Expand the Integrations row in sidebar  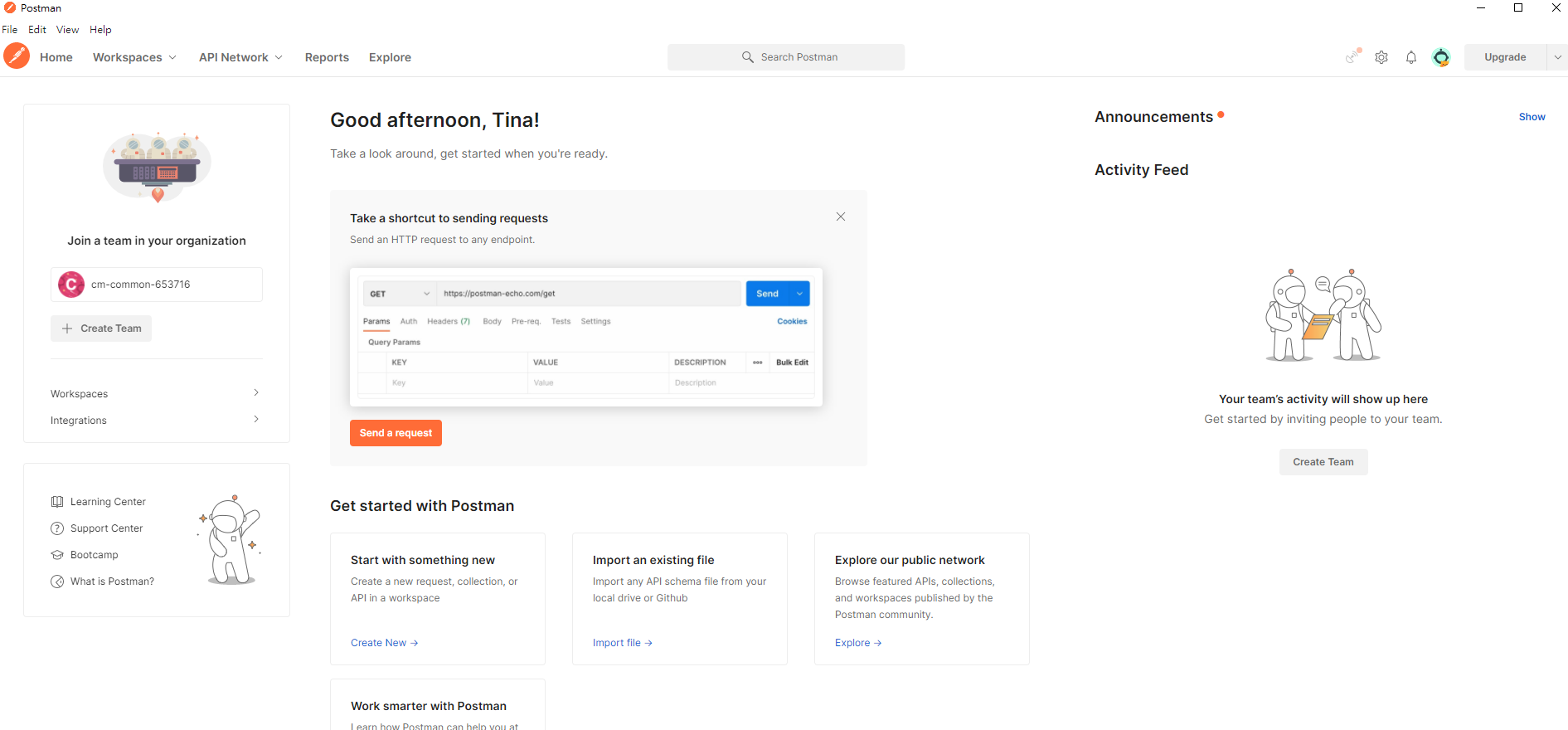coord(156,421)
